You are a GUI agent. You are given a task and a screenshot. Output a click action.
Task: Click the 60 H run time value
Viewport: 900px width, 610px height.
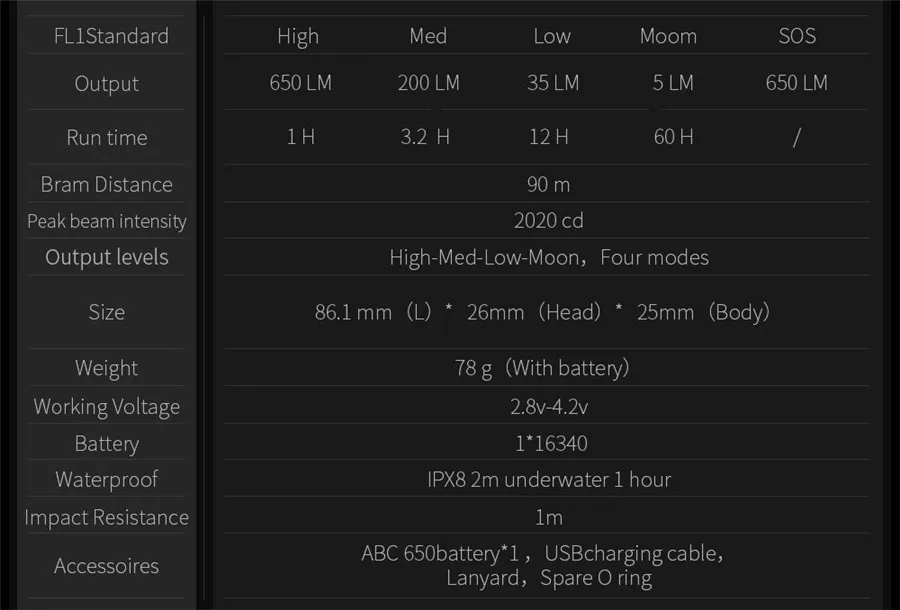click(x=673, y=137)
